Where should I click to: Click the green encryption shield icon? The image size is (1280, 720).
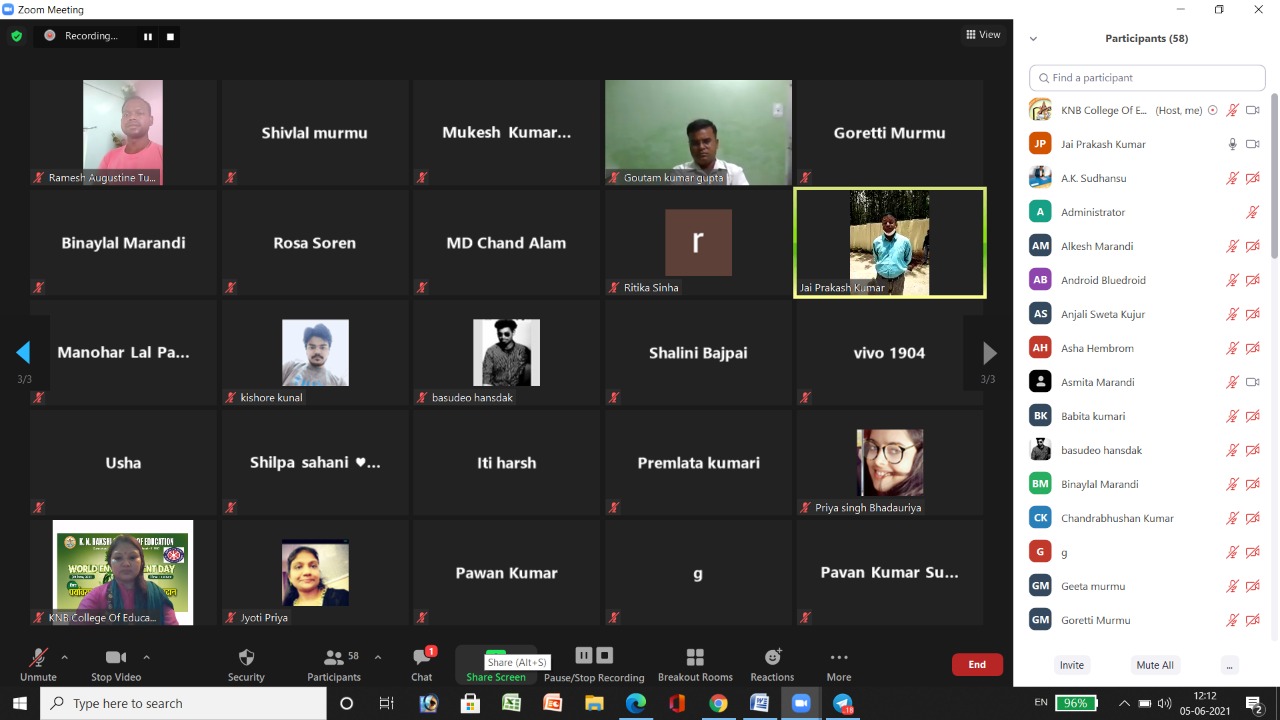click(x=16, y=36)
